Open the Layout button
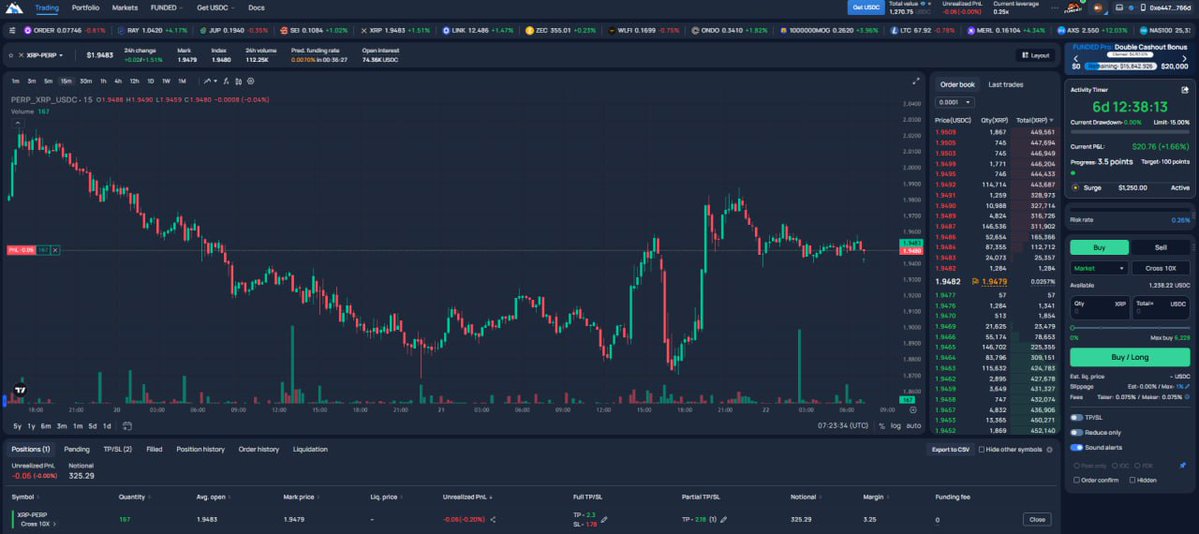Viewport: 1199px width, 534px height. pyautogui.click(x=1035, y=55)
